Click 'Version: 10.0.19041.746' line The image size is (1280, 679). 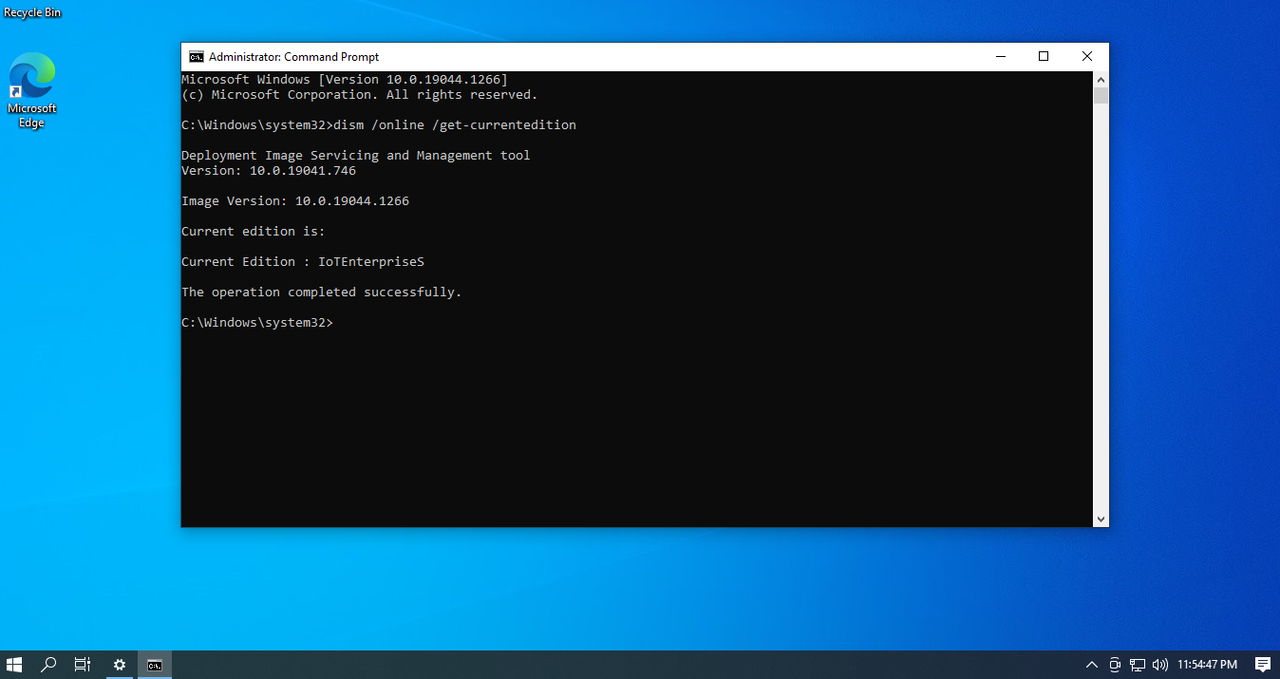(268, 171)
